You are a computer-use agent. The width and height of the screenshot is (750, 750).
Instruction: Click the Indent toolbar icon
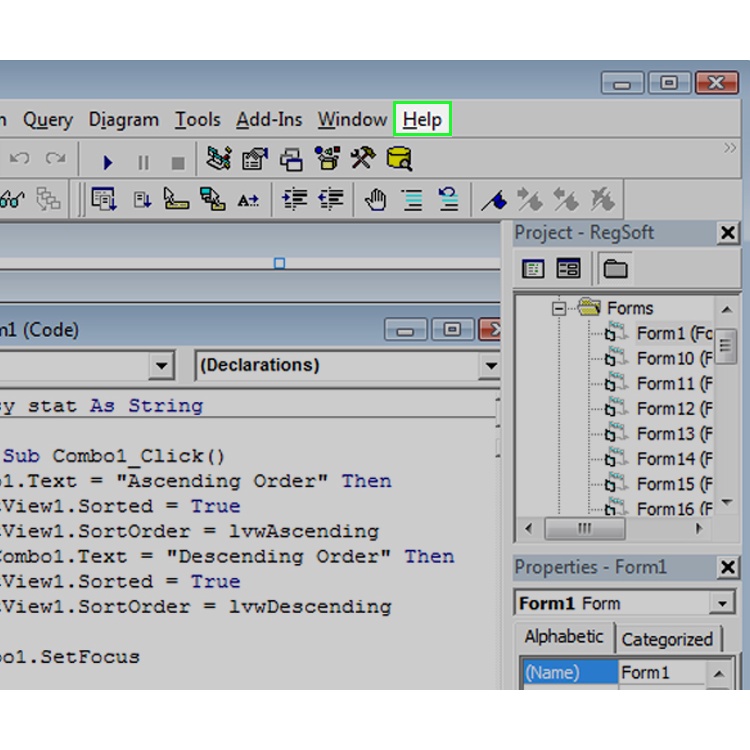294,200
